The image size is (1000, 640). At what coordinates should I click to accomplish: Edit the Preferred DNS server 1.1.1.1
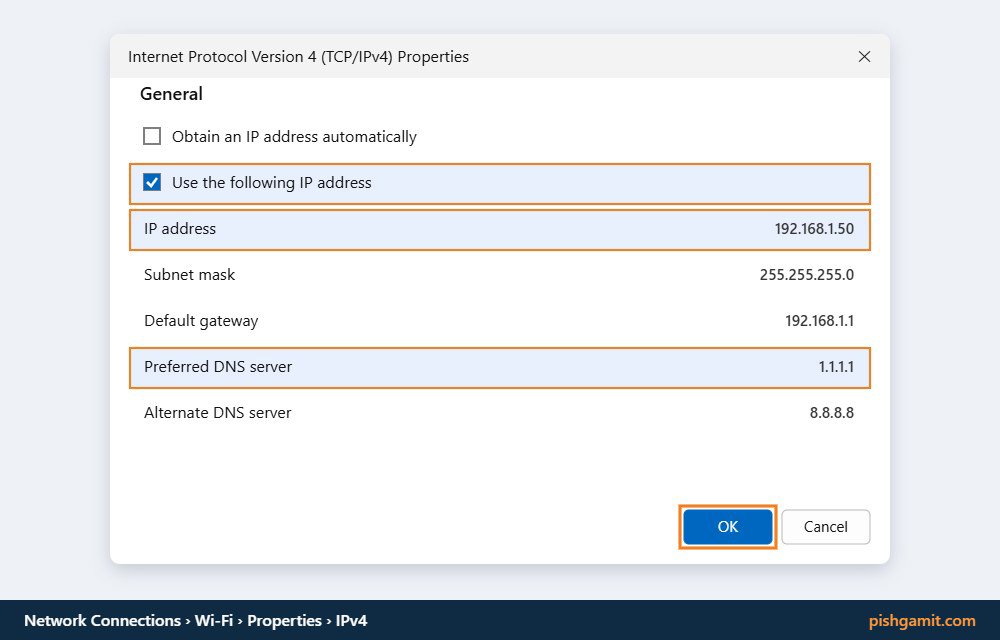836,367
